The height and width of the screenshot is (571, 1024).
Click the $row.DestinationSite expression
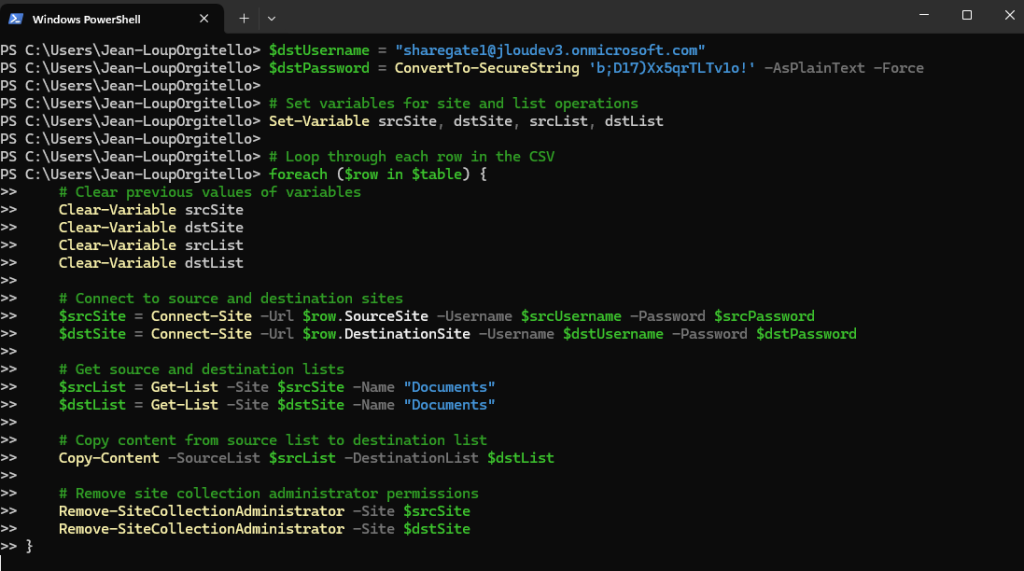[x=386, y=334]
